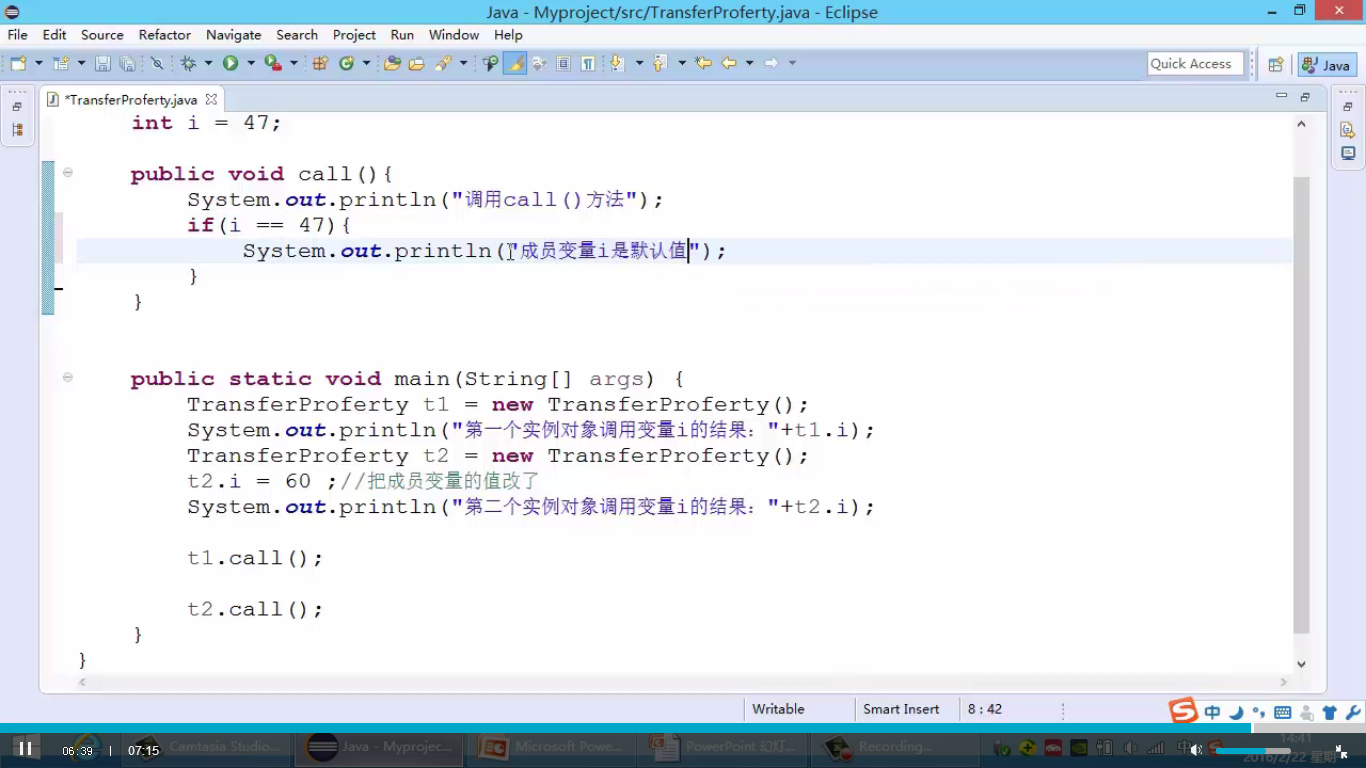Click the Next Annotation arrow icon
Screen dimensions: 1366x768
point(616,63)
